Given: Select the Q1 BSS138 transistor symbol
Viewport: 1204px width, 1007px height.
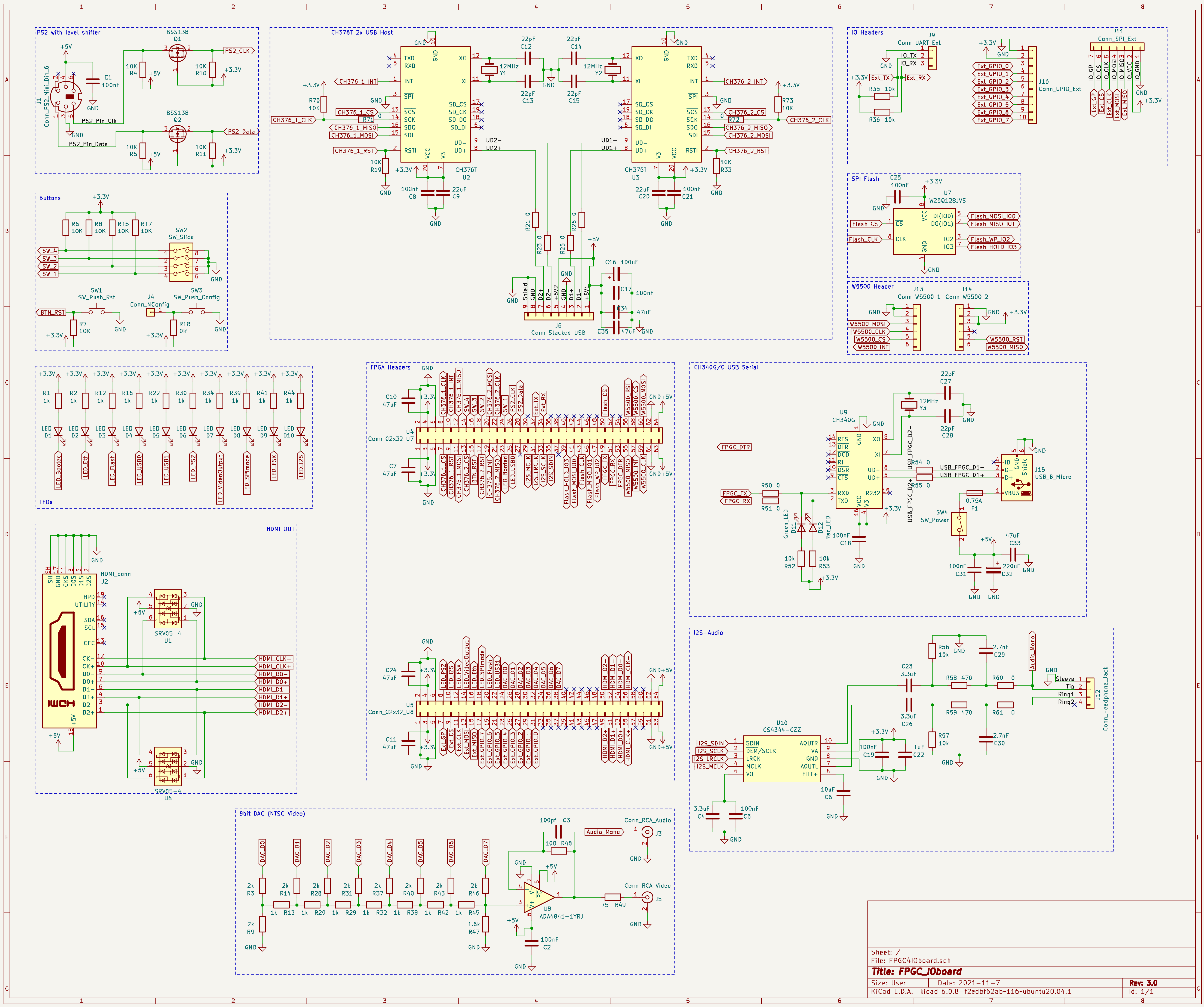Looking at the screenshot, I should click(x=178, y=53).
